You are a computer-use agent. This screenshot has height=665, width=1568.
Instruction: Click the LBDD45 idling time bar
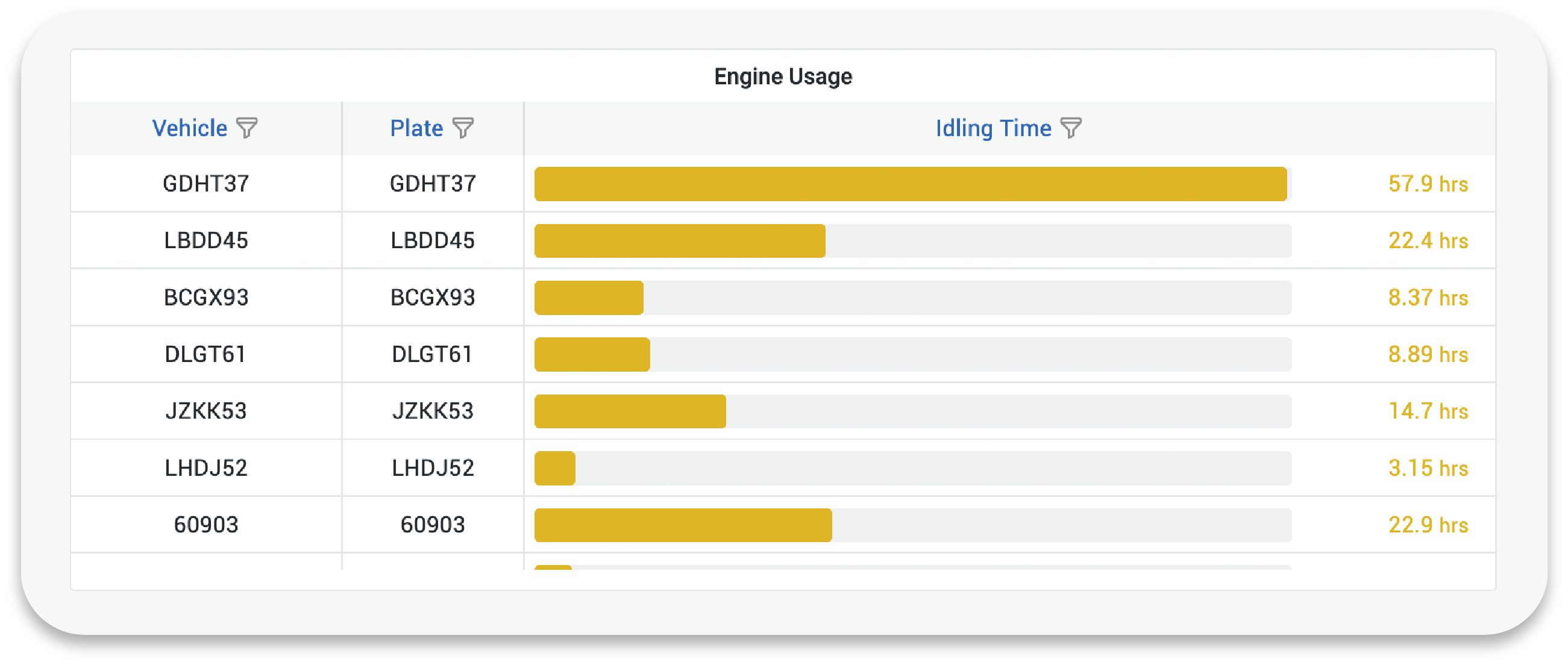[x=913, y=241]
